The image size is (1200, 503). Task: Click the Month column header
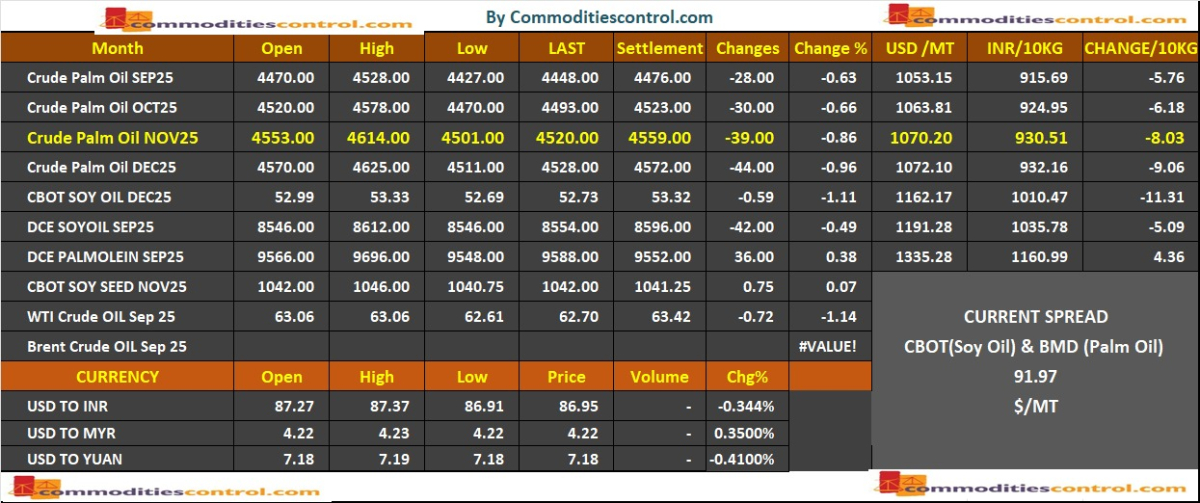pos(117,48)
